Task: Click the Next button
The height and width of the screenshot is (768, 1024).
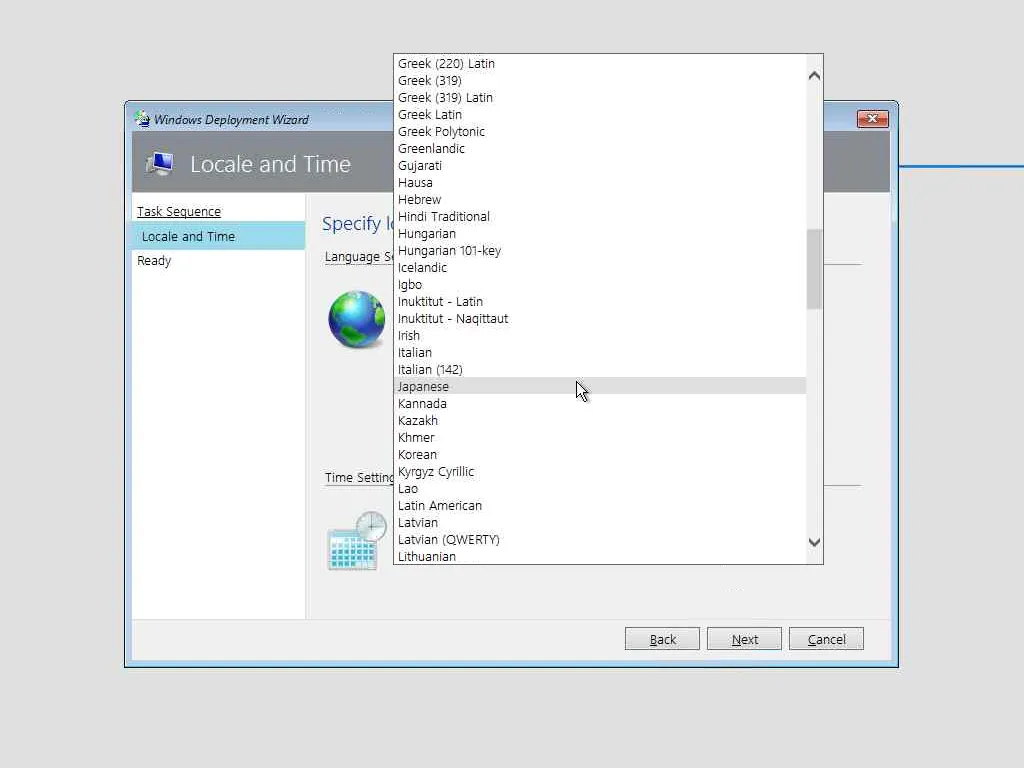Action: (x=744, y=639)
